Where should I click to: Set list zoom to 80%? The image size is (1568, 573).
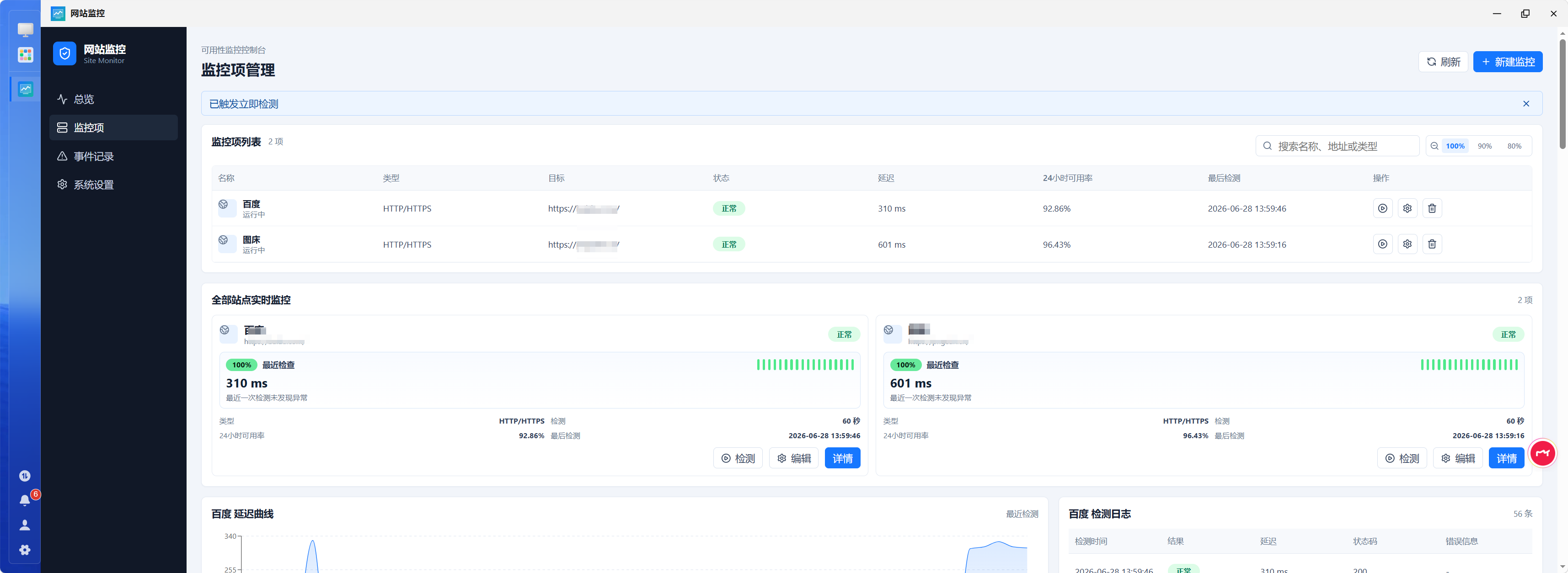coord(1514,146)
